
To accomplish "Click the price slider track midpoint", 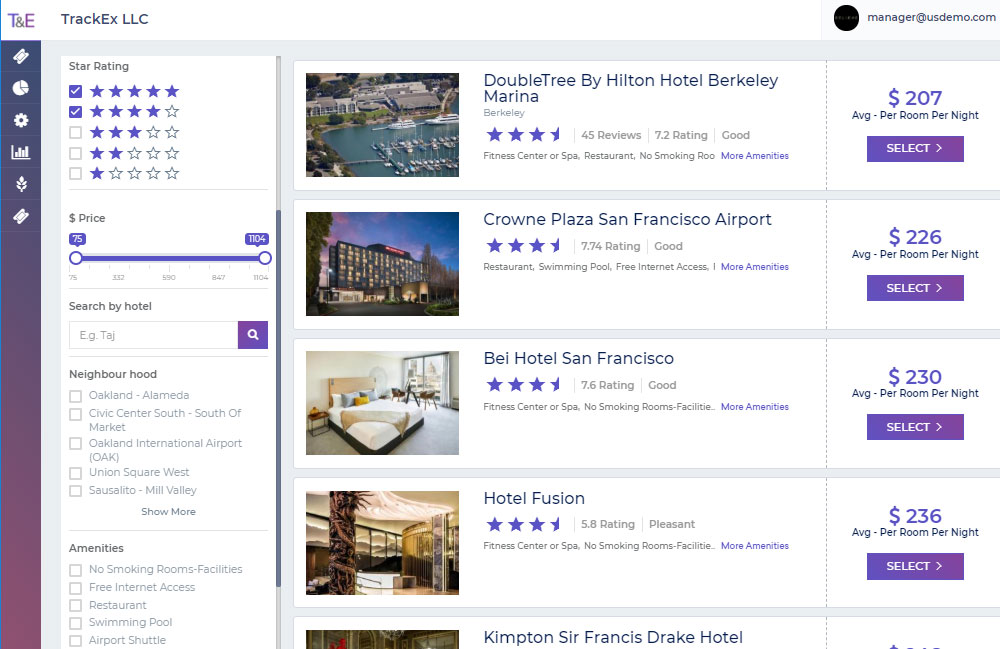I will tap(170, 258).
